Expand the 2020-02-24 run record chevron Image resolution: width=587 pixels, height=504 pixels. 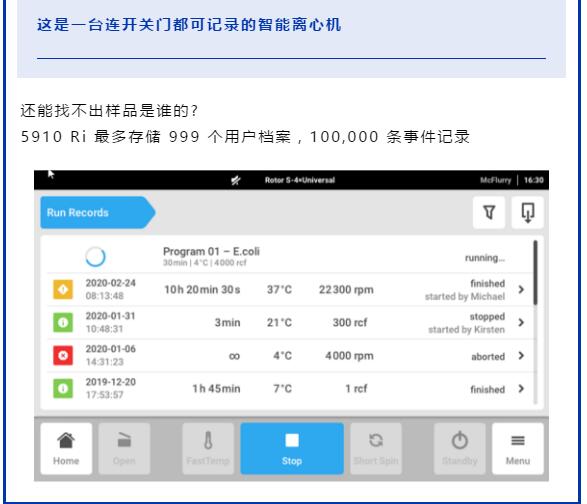[x=521, y=289]
